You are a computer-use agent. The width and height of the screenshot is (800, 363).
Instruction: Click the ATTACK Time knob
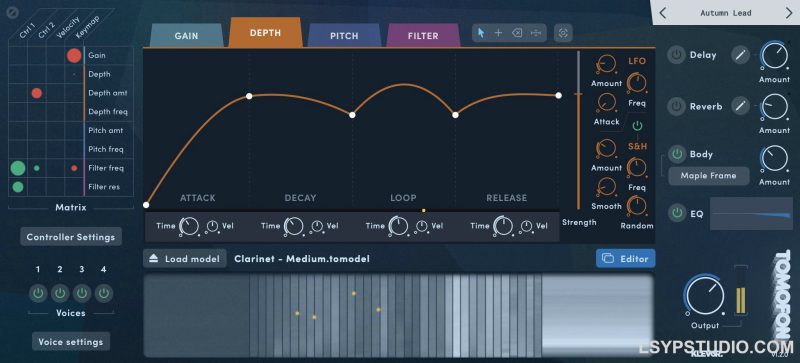click(189, 226)
